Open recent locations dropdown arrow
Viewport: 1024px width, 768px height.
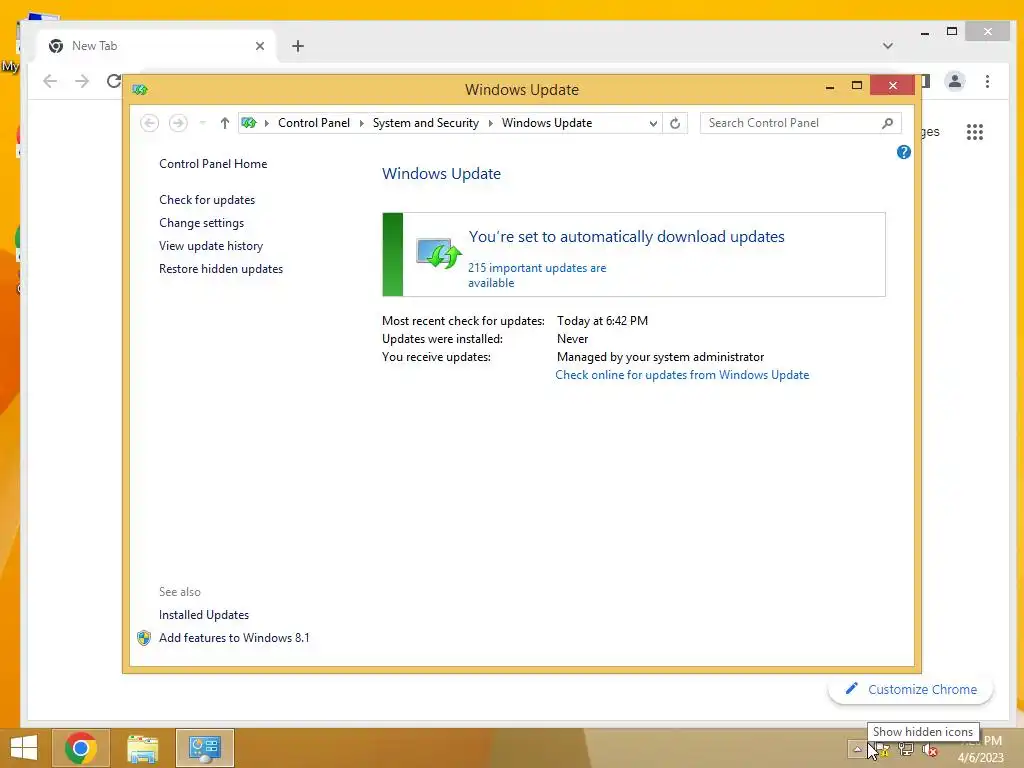(x=202, y=123)
